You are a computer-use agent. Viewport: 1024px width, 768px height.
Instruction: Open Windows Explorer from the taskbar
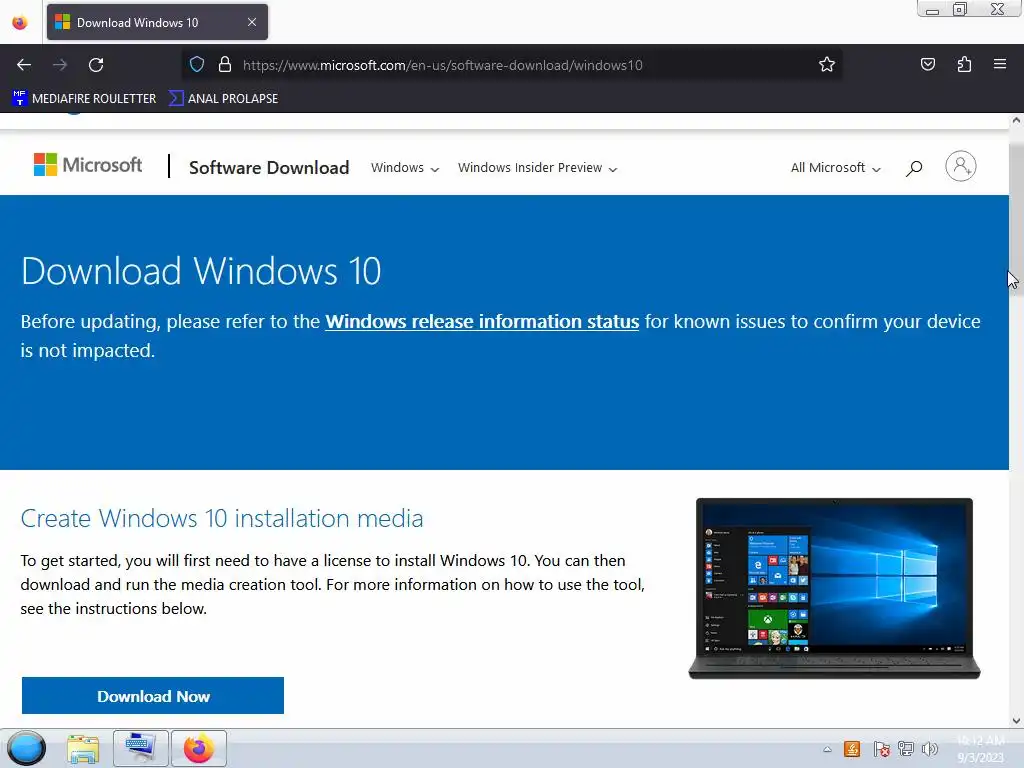pos(83,748)
